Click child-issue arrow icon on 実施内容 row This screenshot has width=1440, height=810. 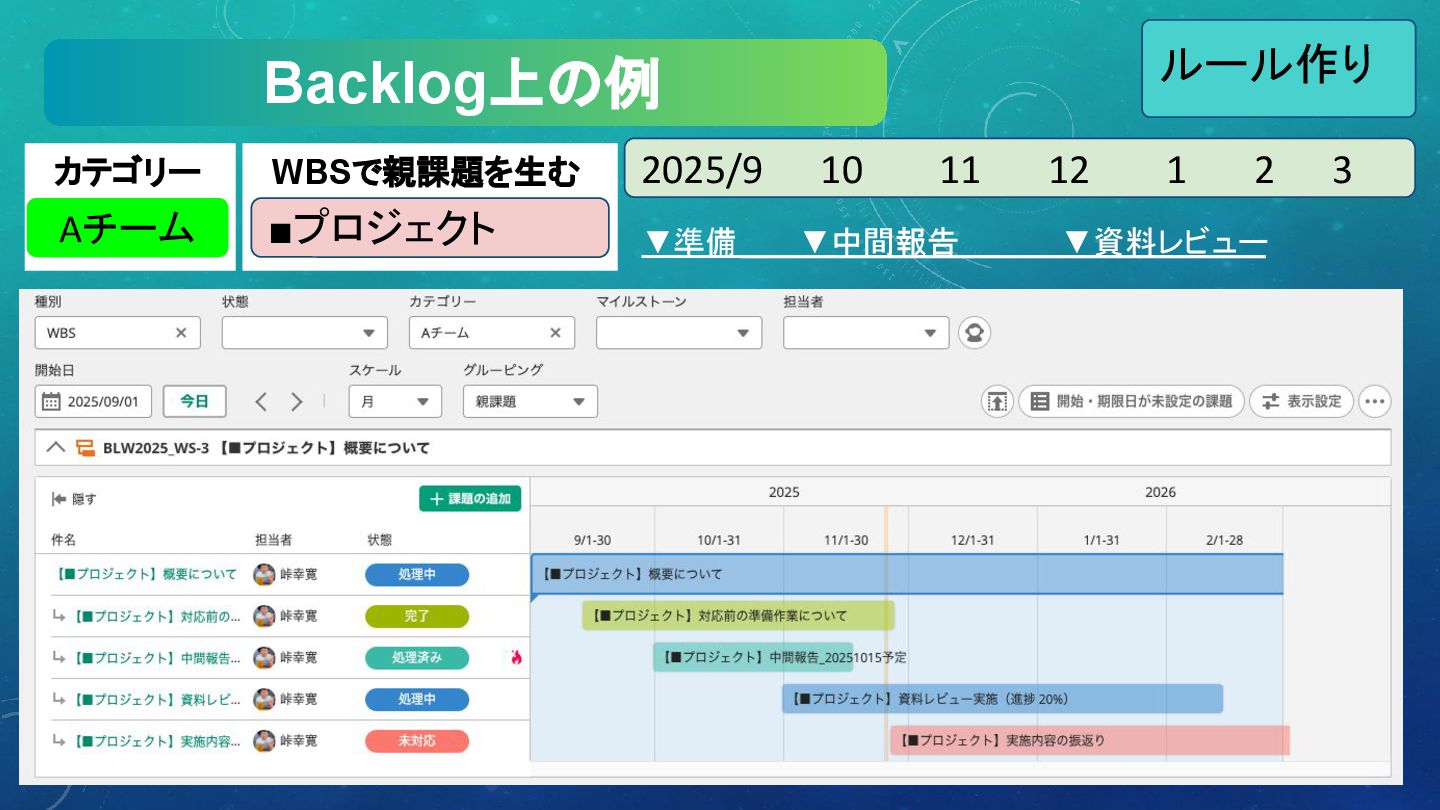tap(59, 741)
